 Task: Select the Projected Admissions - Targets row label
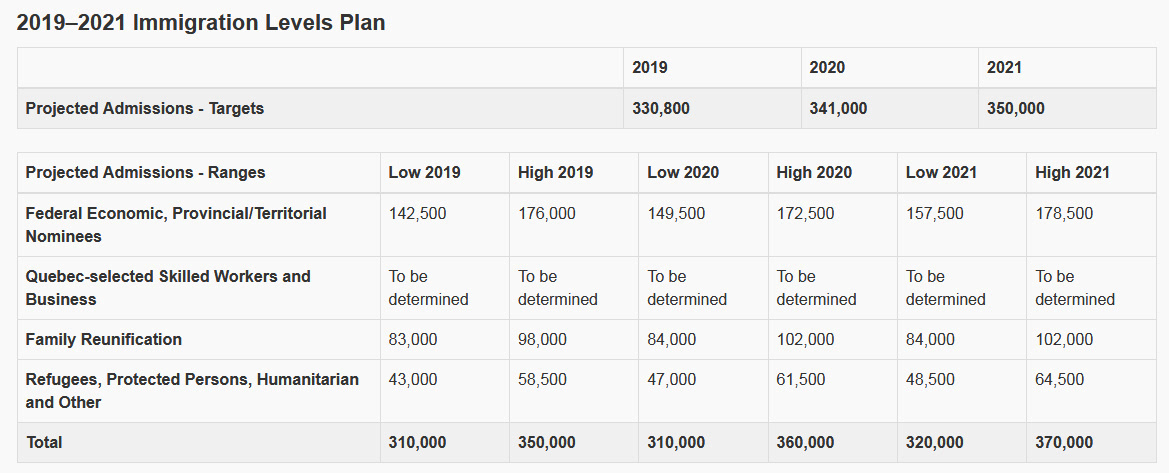coord(145,108)
